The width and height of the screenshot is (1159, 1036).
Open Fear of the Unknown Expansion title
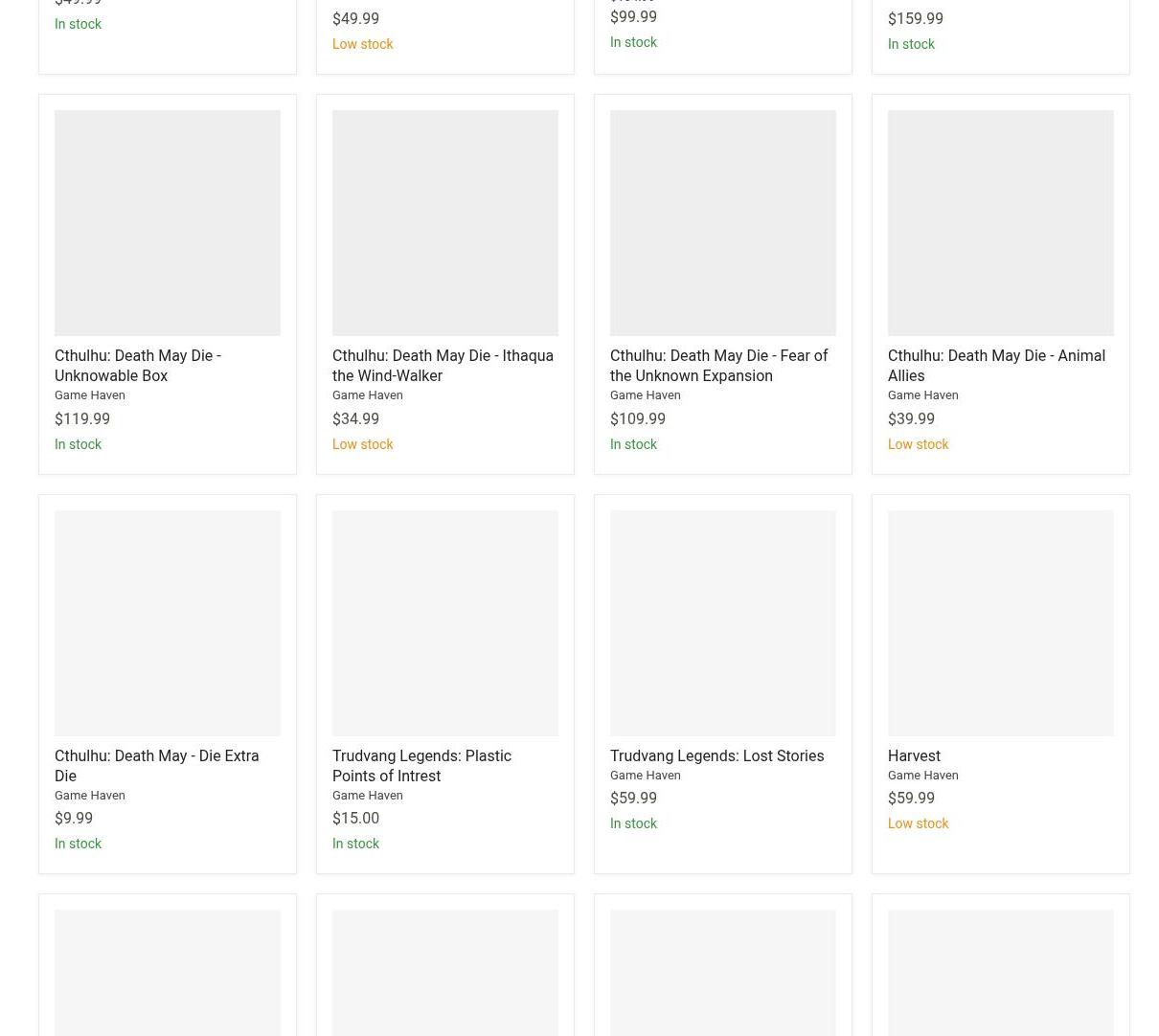pos(718,366)
